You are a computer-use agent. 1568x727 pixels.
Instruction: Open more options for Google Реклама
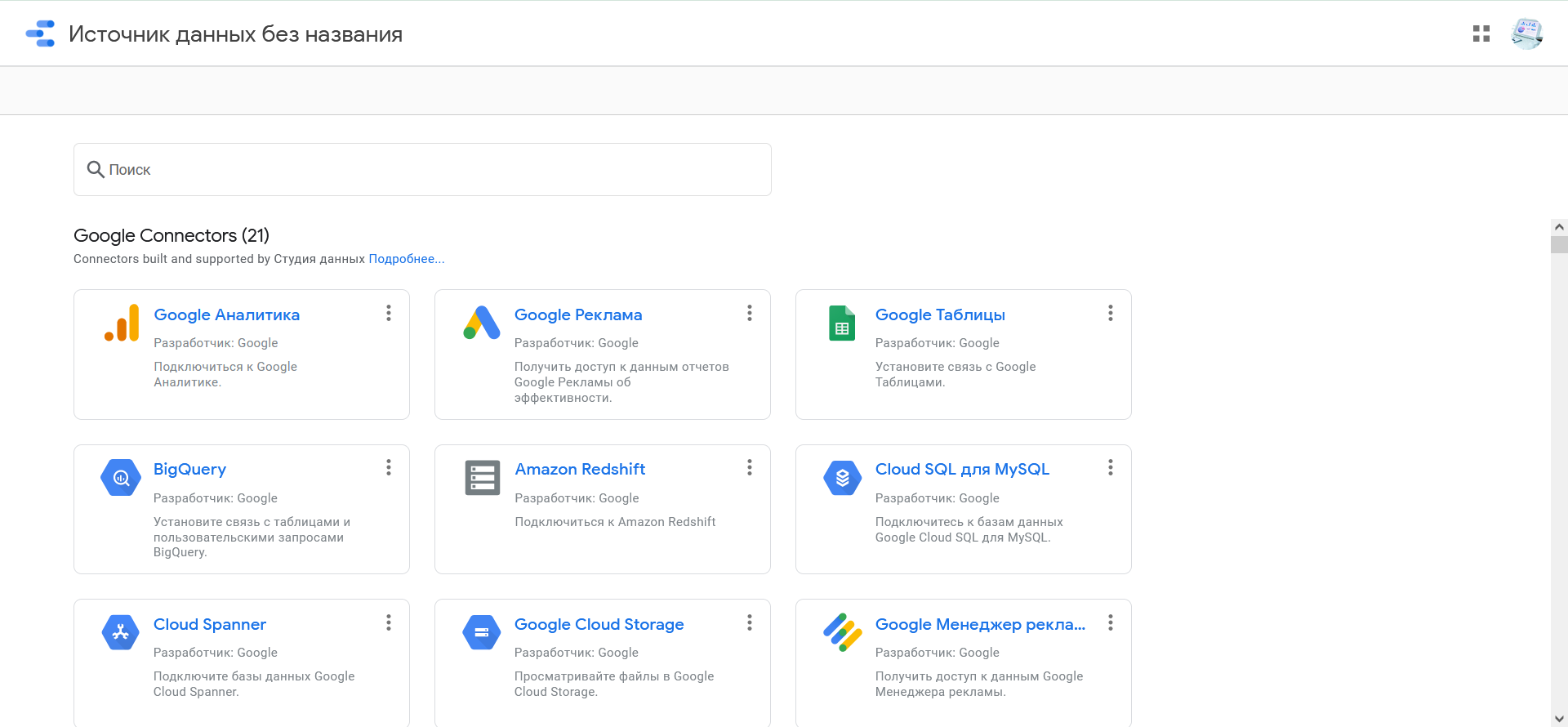(750, 313)
